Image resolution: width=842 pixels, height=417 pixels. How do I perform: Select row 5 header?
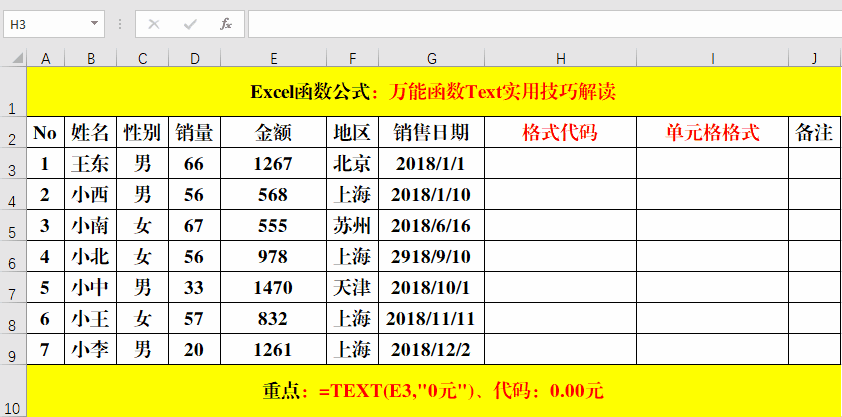coord(13,225)
